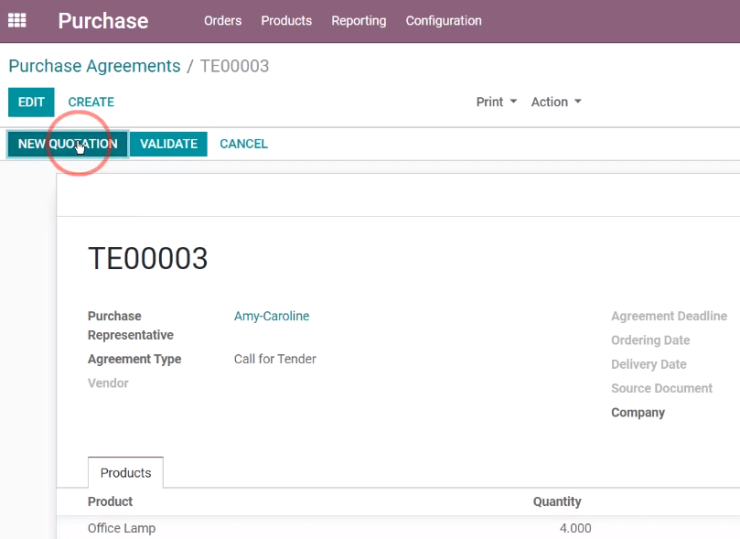The image size is (740, 539).
Task: Click the Delivery Date label
Action: pos(649,364)
